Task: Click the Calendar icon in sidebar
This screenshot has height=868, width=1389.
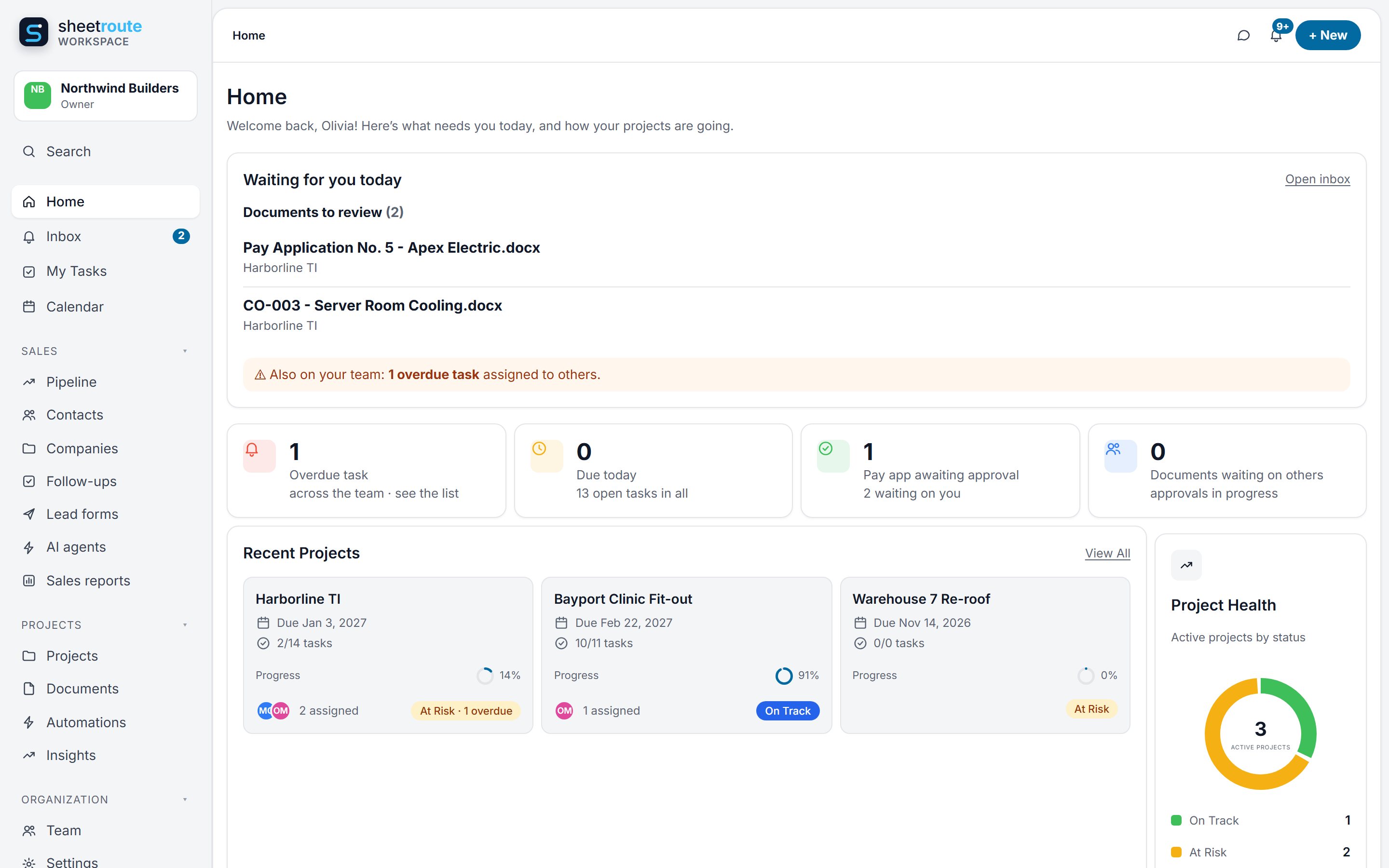Action: coord(29,307)
